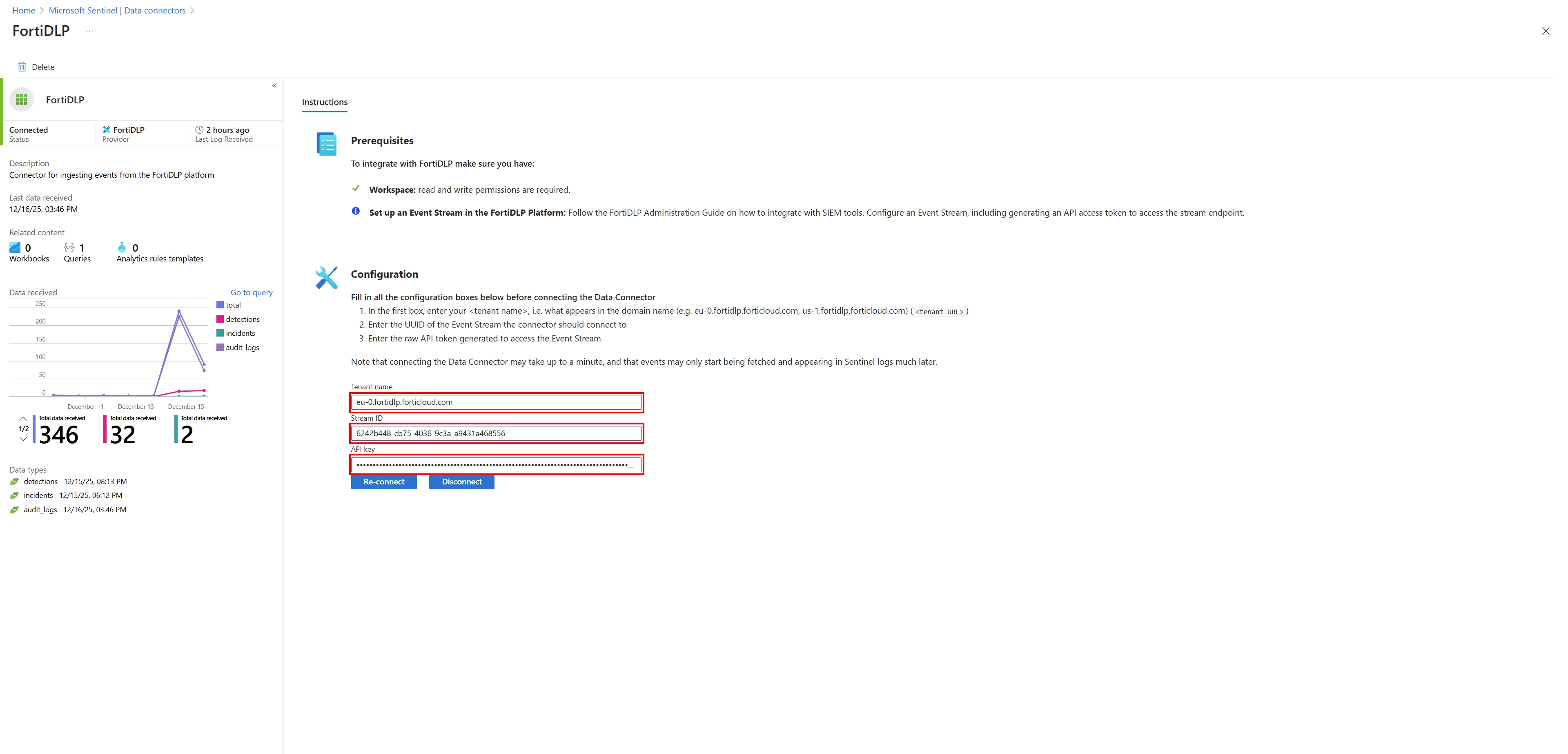Switch to the Instructions tab
This screenshot has width=1568, height=754.
point(325,102)
